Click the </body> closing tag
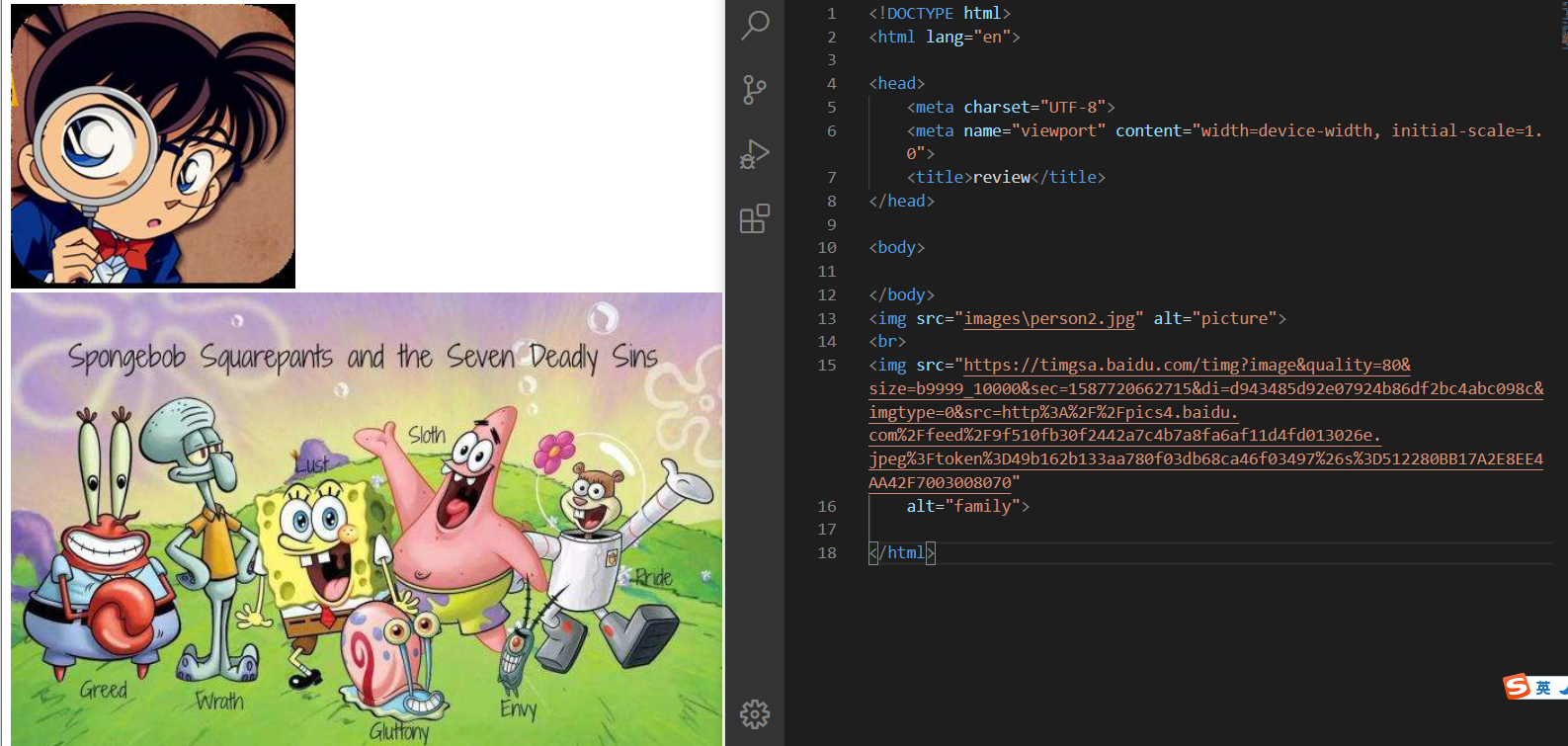 (x=902, y=294)
